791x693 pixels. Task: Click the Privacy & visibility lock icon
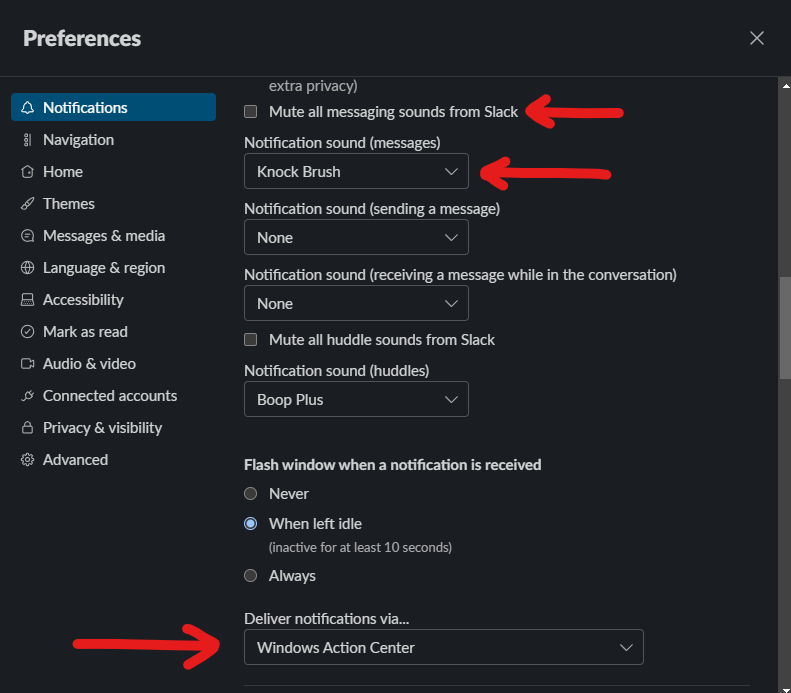(x=27, y=428)
